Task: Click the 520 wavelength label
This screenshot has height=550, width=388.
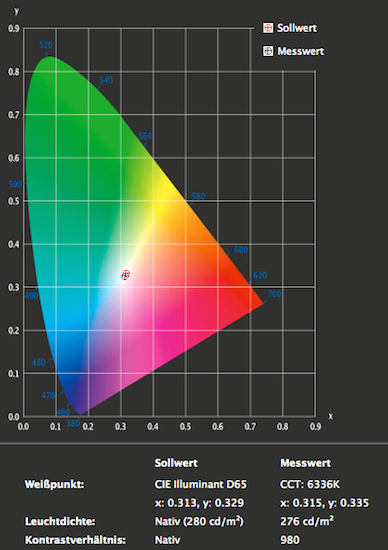Action: coord(46,45)
